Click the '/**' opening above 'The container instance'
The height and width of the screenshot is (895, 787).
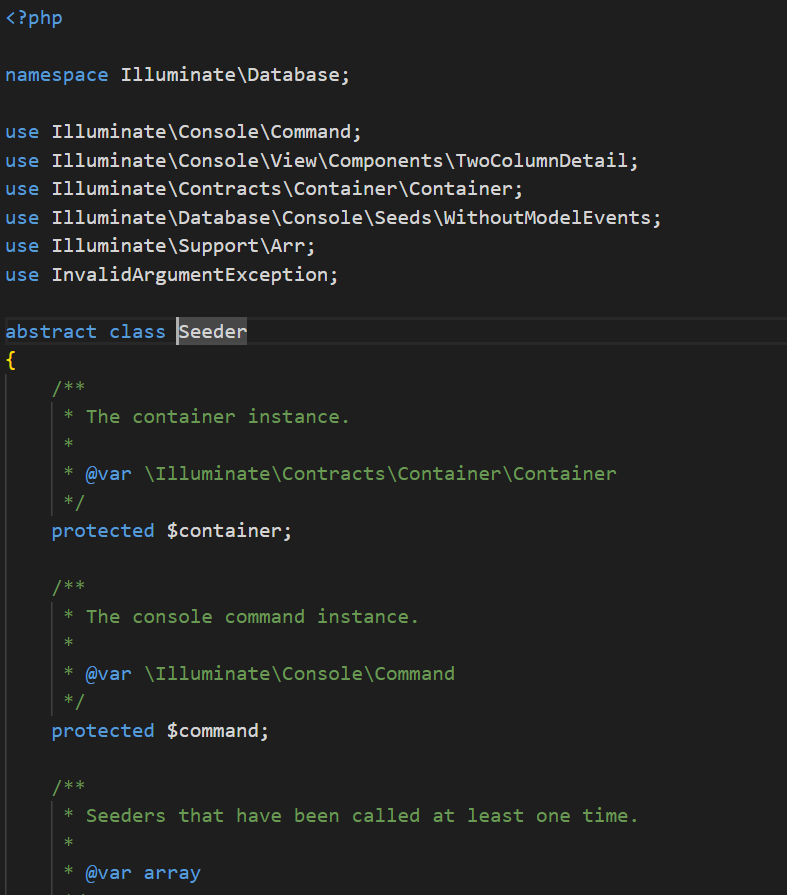tap(68, 388)
